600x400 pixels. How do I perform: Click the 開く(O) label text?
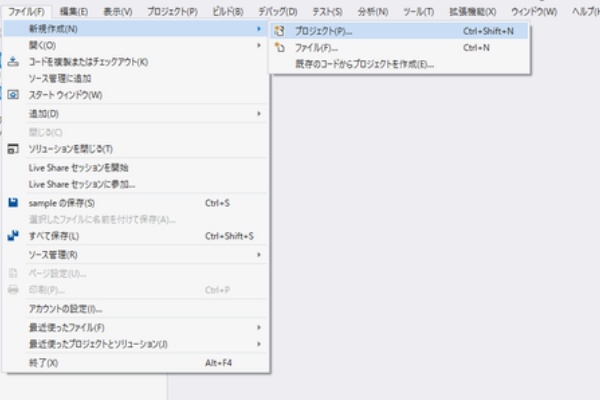tap(42, 45)
